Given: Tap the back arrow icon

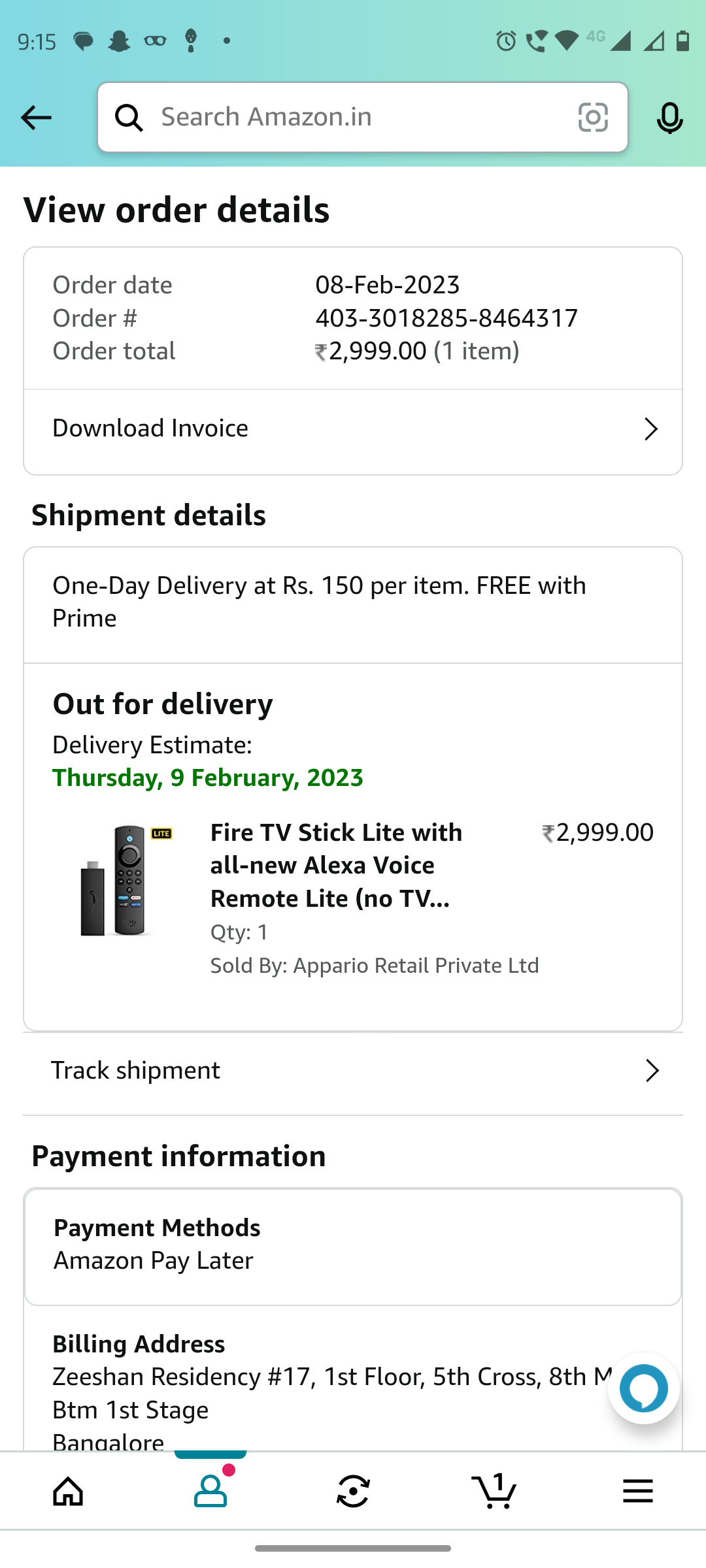Looking at the screenshot, I should (x=36, y=118).
